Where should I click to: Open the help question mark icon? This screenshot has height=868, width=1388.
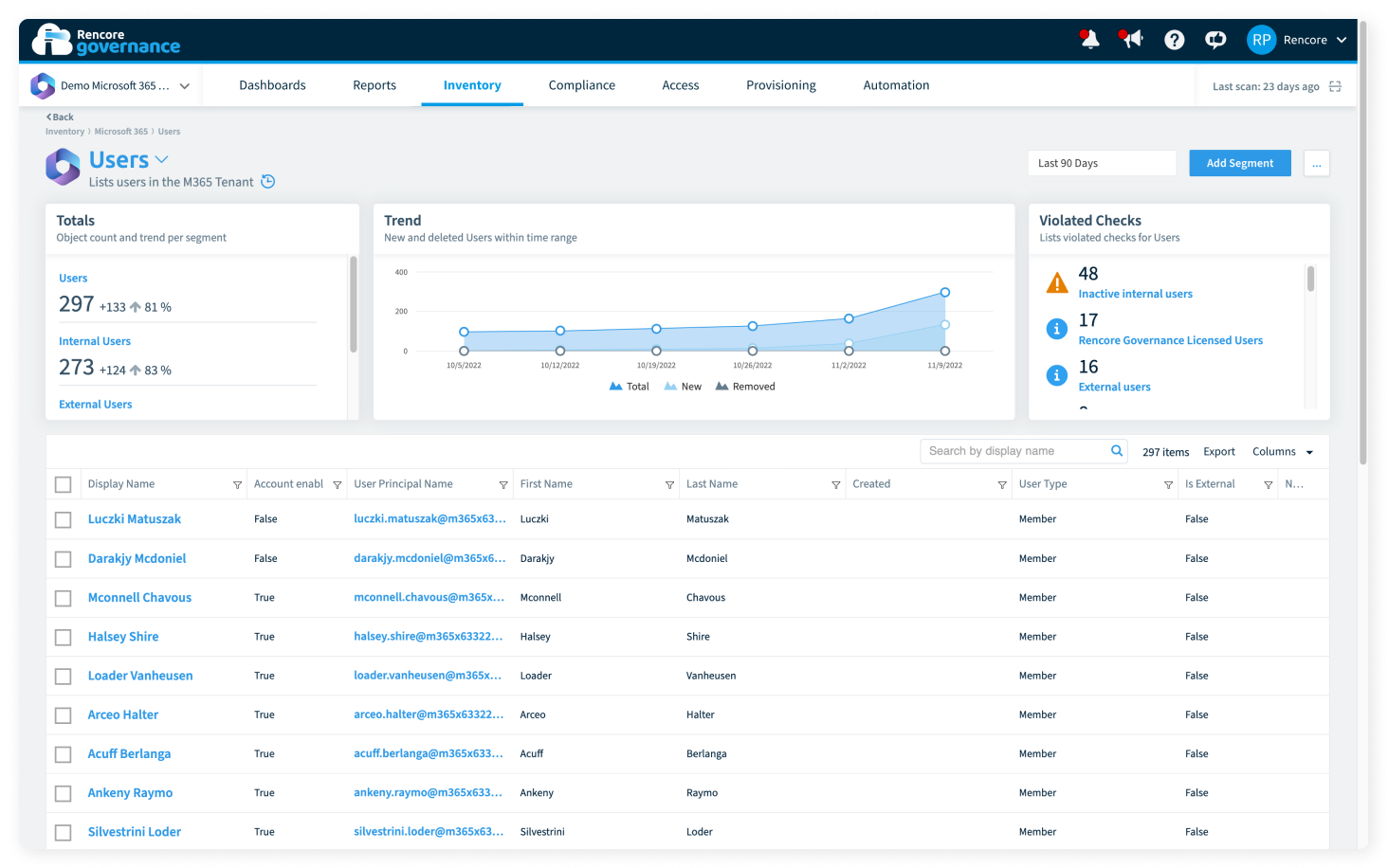click(x=1175, y=40)
